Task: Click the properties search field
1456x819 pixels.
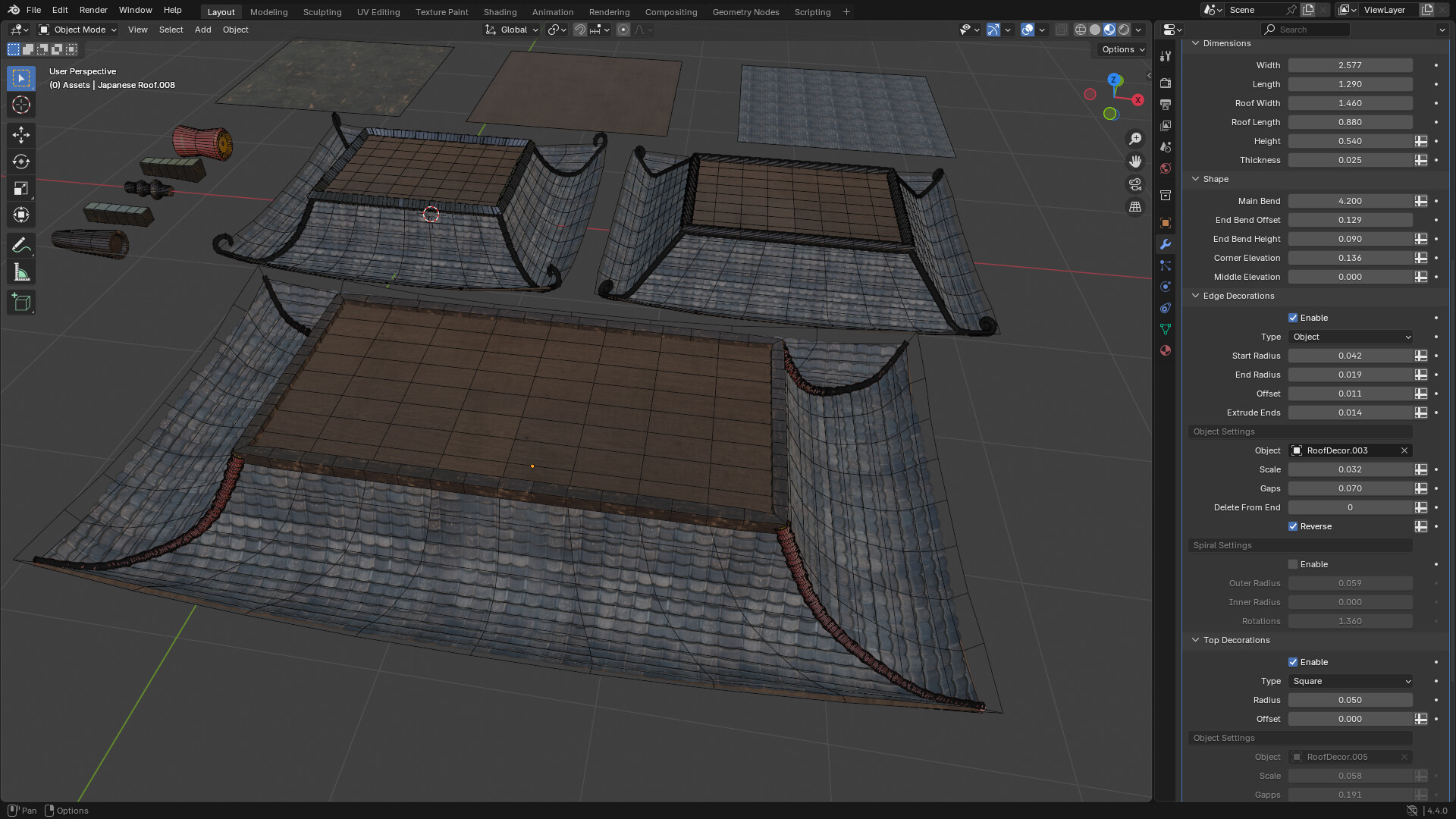Action: click(x=1304, y=29)
